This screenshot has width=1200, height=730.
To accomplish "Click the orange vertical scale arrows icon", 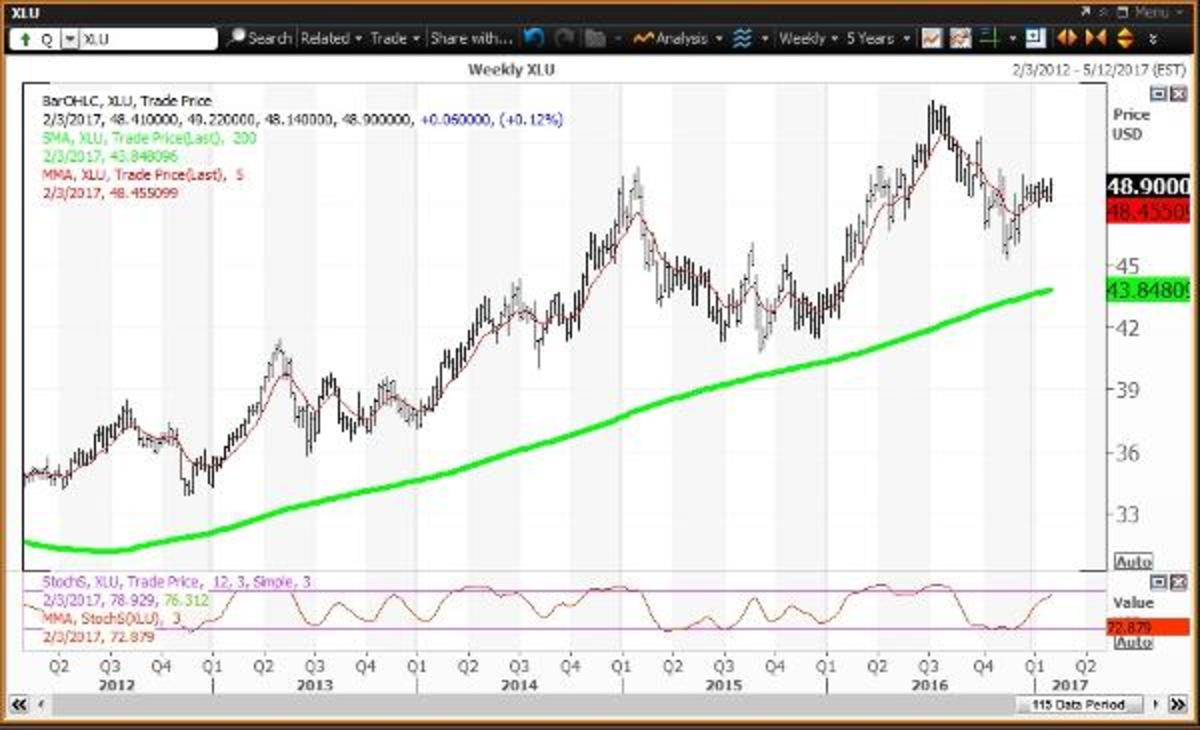I will click(x=1124, y=39).
